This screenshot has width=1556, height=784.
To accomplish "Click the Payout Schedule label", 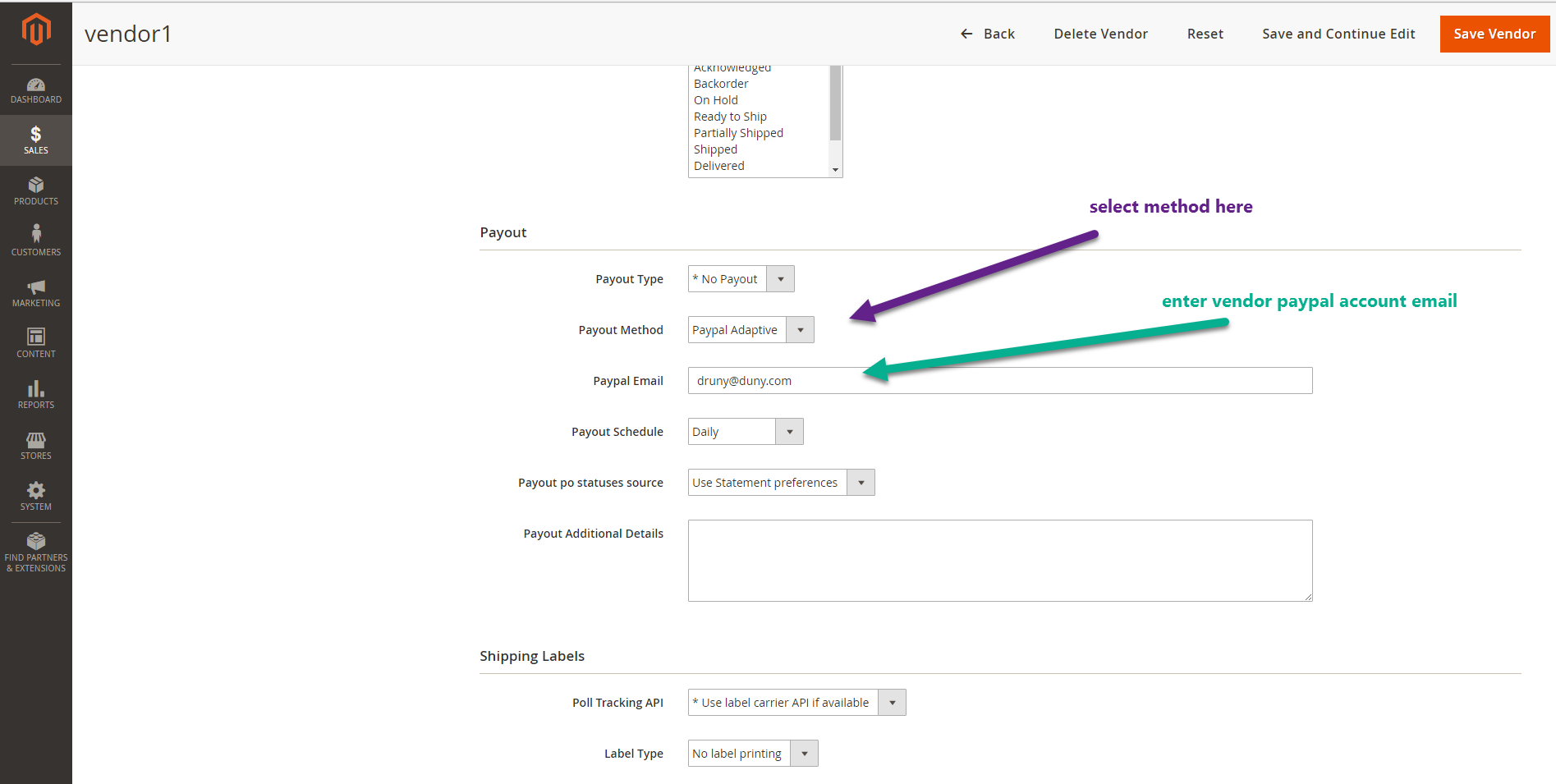I will click(x=617, y=432).
